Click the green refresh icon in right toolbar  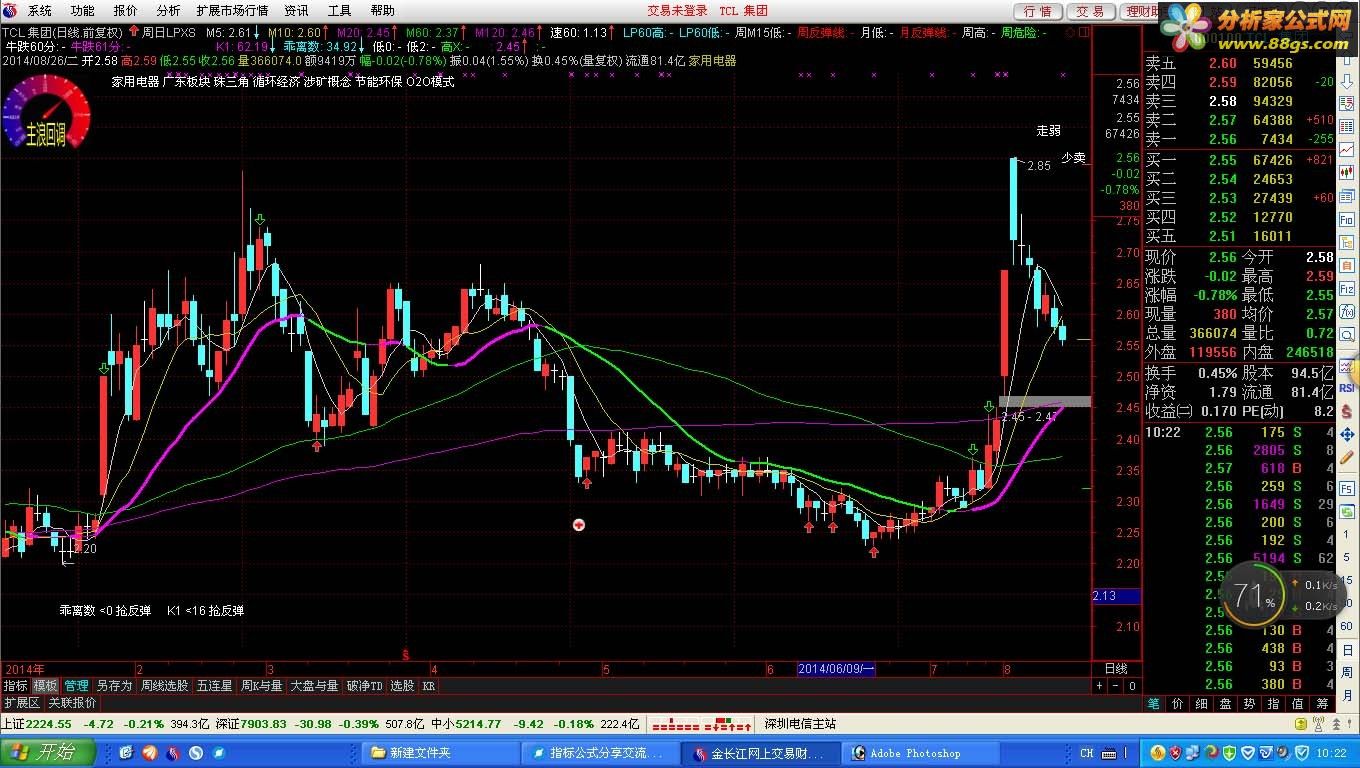point(1347,512)
